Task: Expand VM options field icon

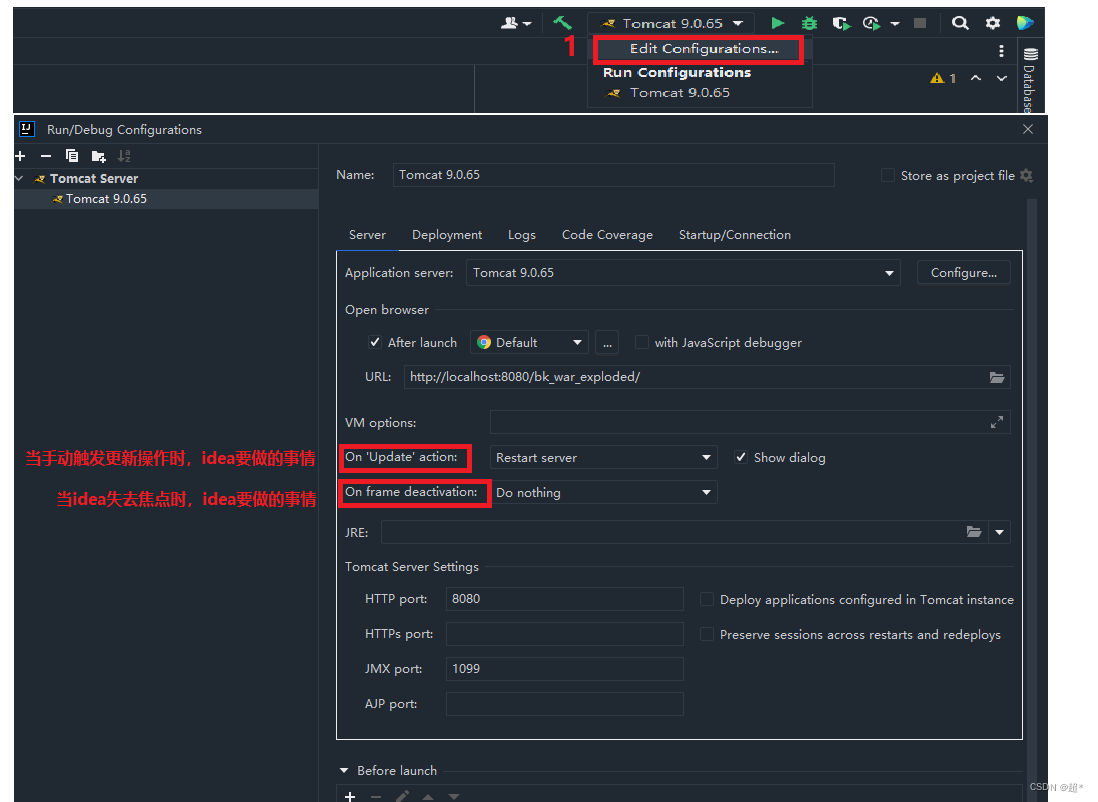Action: point(996,422)
